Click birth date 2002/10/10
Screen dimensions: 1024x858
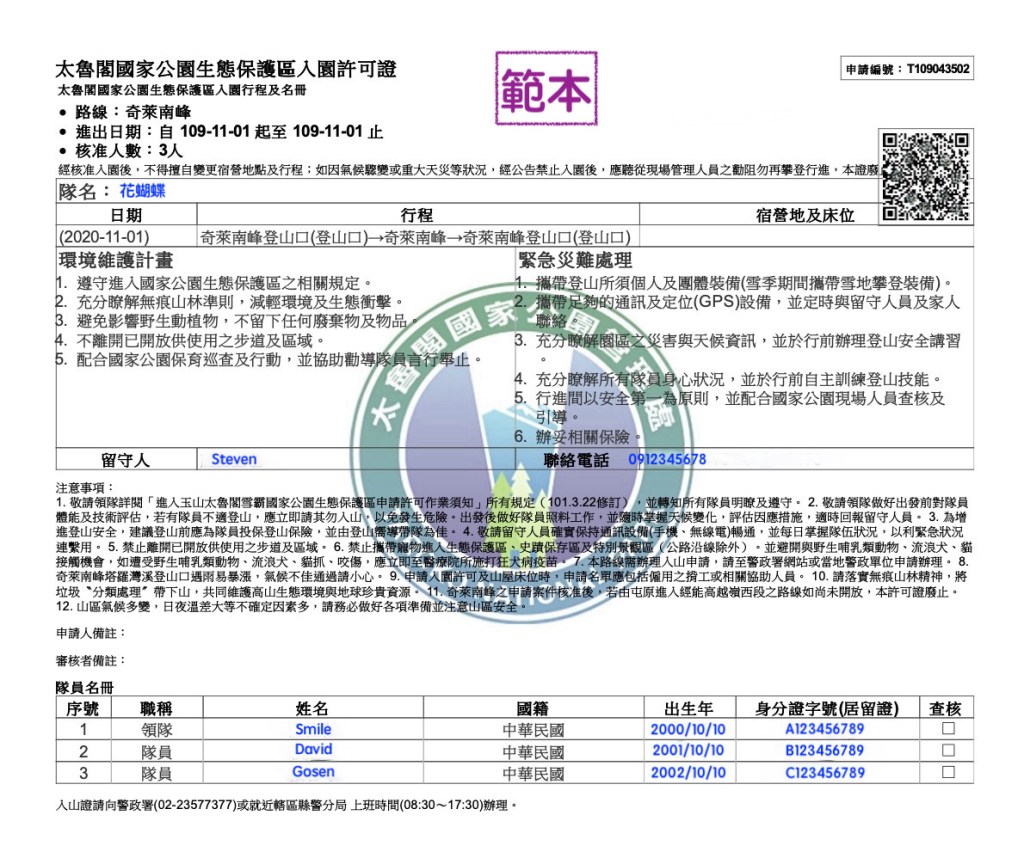click(x=688, y=772)
